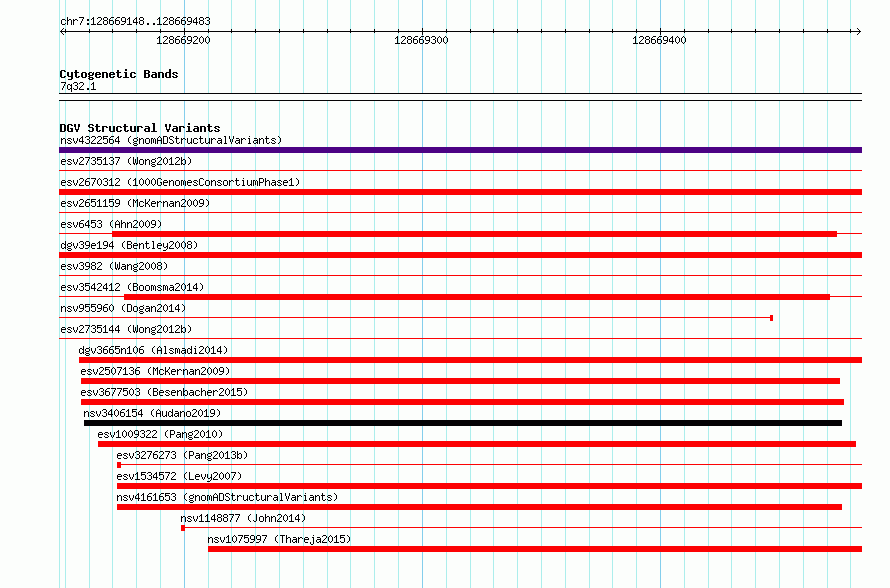Open esv2735137 (Wong2012b) variant
890x588 pixels.
tap(126, 161)
